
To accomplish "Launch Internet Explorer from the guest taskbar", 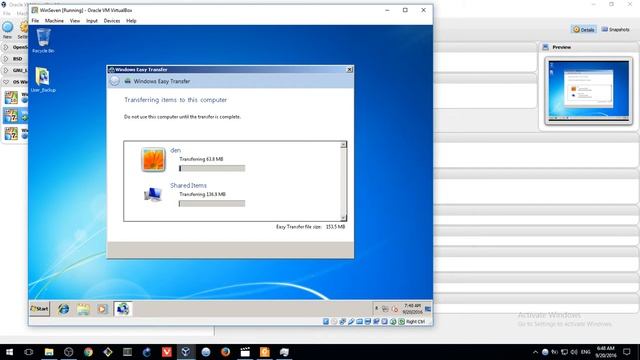I will (63, 309).
